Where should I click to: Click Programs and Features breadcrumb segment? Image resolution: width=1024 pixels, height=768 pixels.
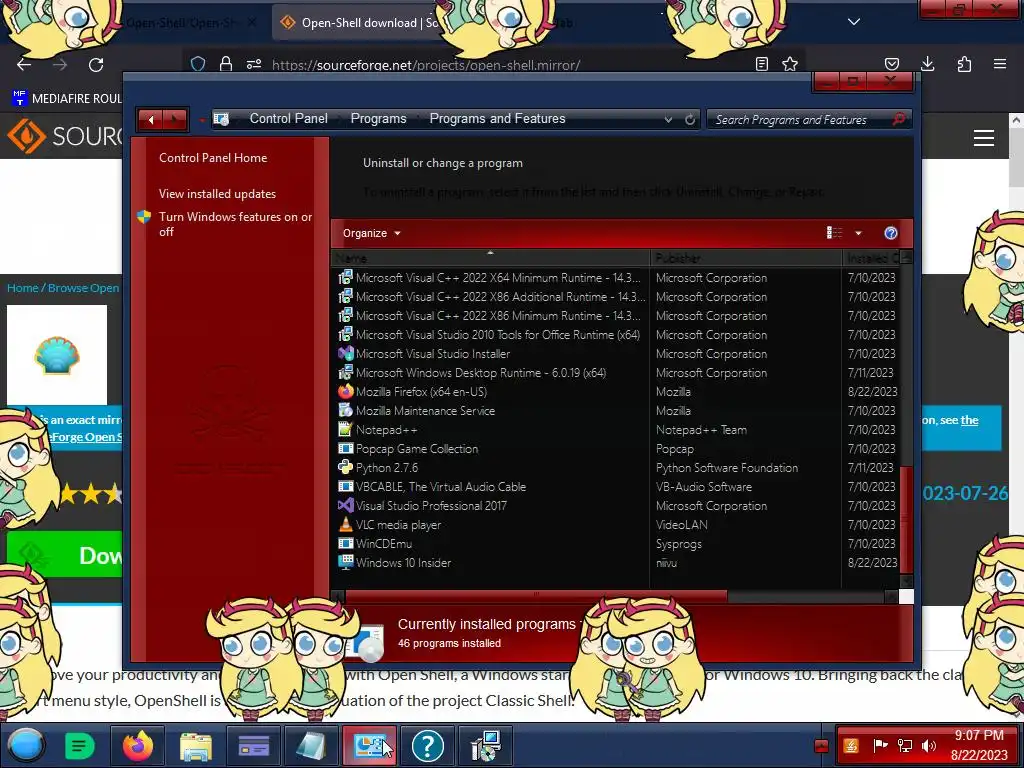[x=497, y=118]
